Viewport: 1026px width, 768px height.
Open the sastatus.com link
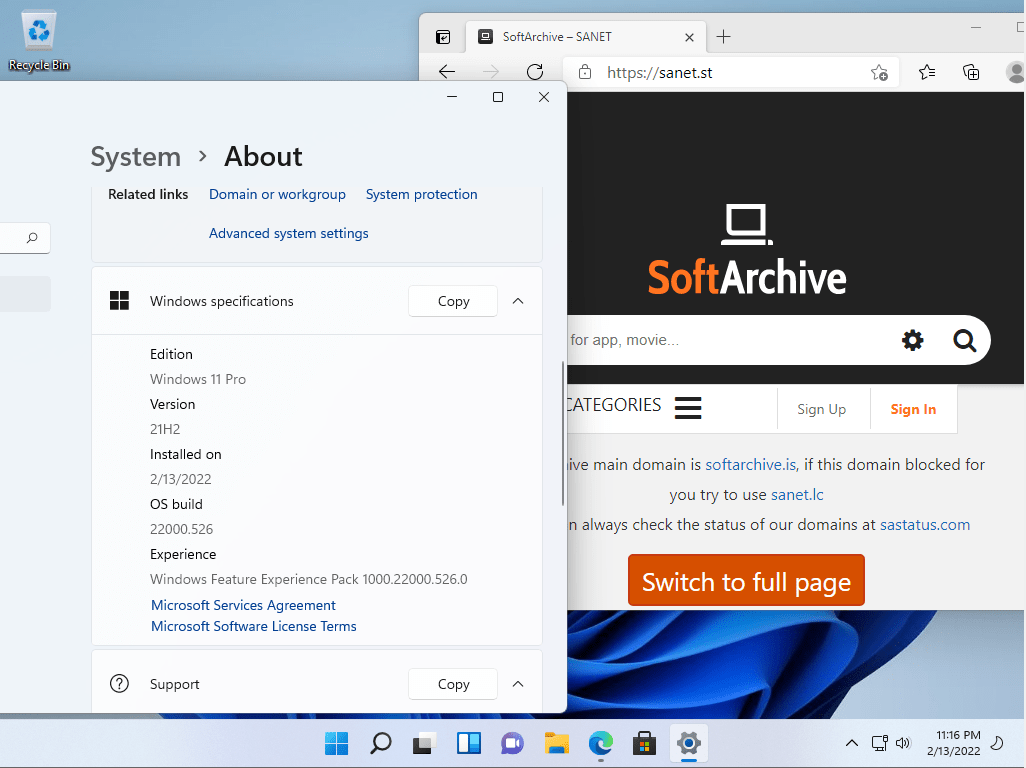tap(925, 525)
